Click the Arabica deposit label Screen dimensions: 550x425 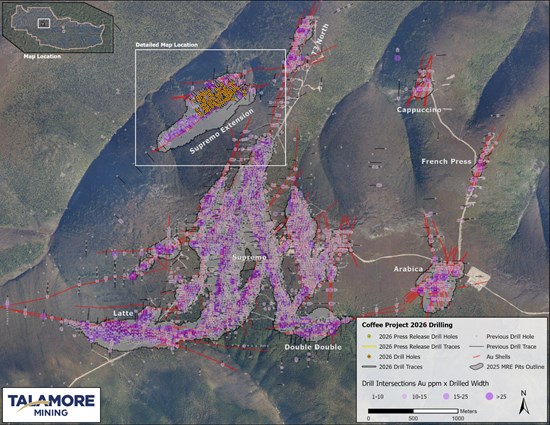(x=408, y=269)
